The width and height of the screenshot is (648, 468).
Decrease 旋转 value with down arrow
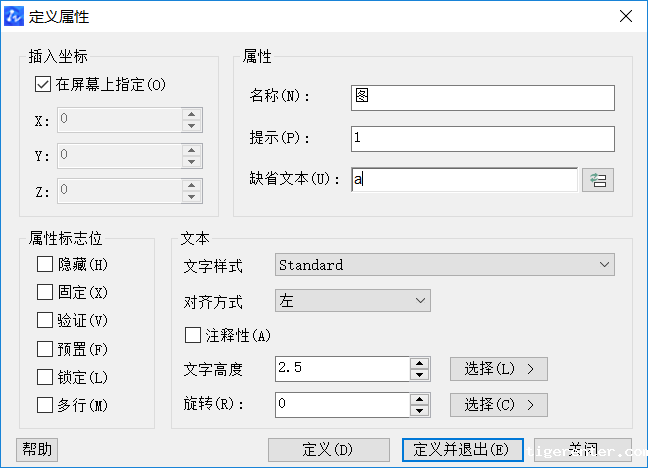(x=420, y=410)
